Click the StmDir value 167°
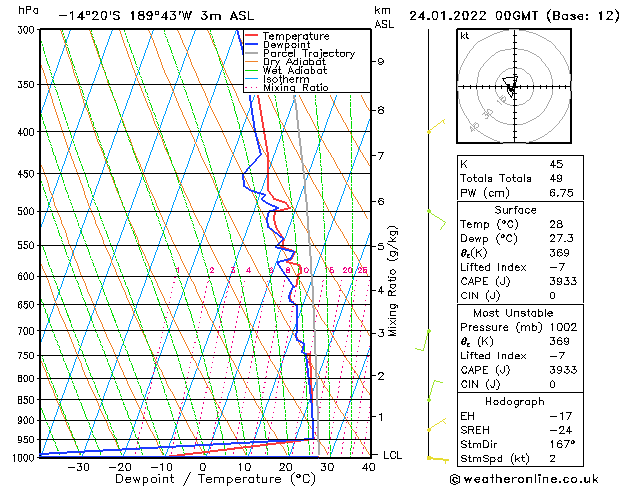The height and width of the screenshot is (486, 629). (x=562, y=444)
